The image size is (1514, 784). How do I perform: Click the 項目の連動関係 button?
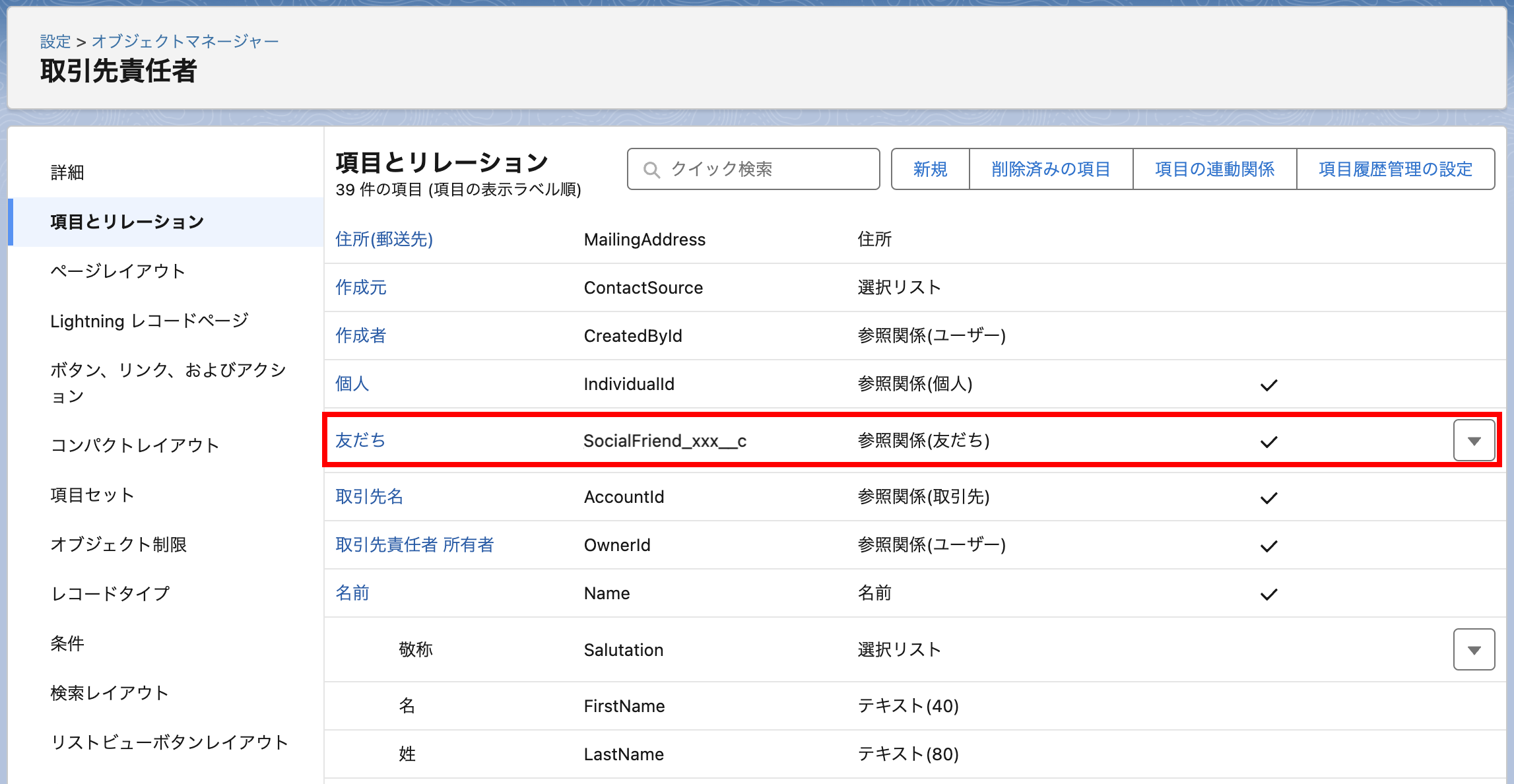[1214, 170]
